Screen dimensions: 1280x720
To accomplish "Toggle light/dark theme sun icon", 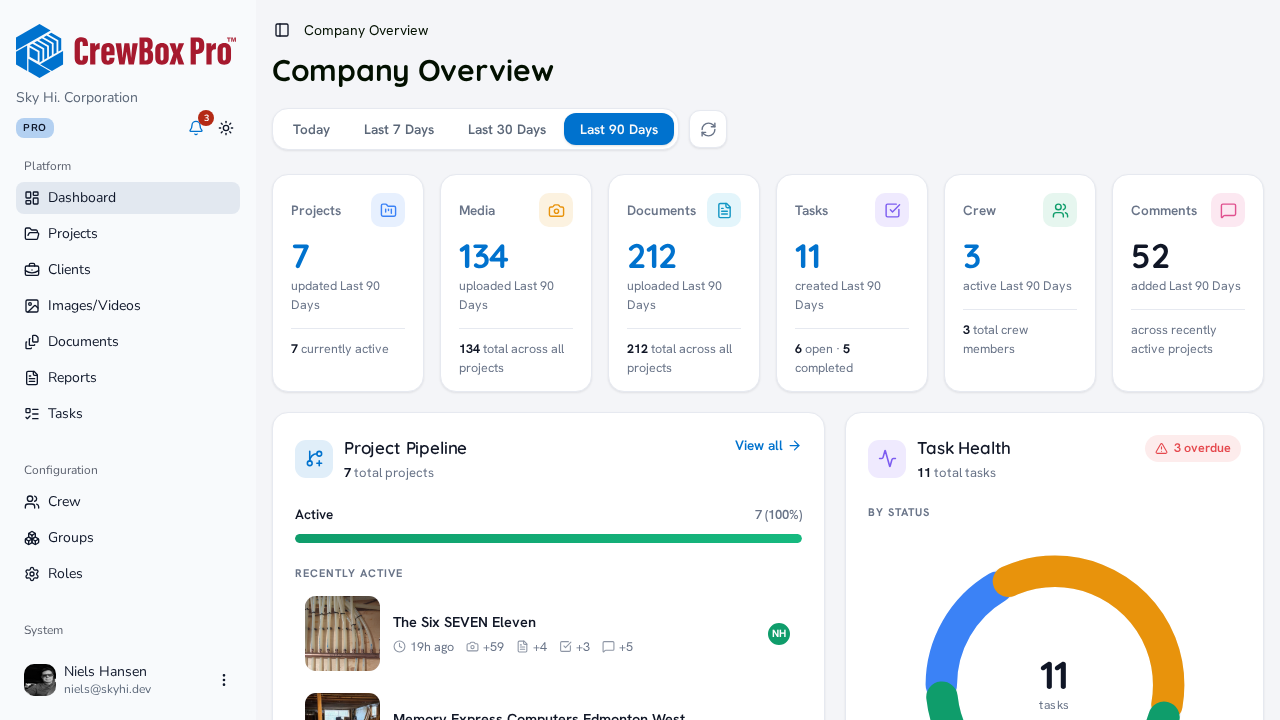I will coord(226,128).
